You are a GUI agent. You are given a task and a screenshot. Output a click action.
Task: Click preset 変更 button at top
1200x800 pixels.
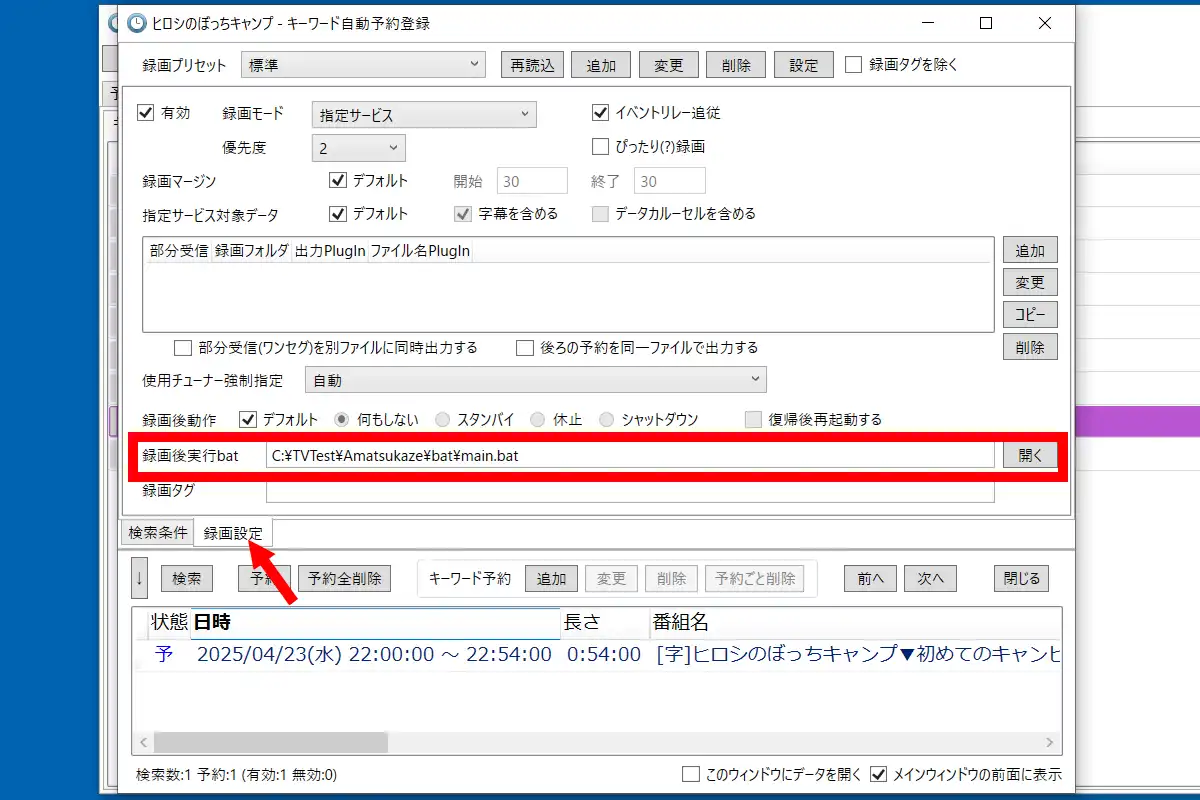669,65
